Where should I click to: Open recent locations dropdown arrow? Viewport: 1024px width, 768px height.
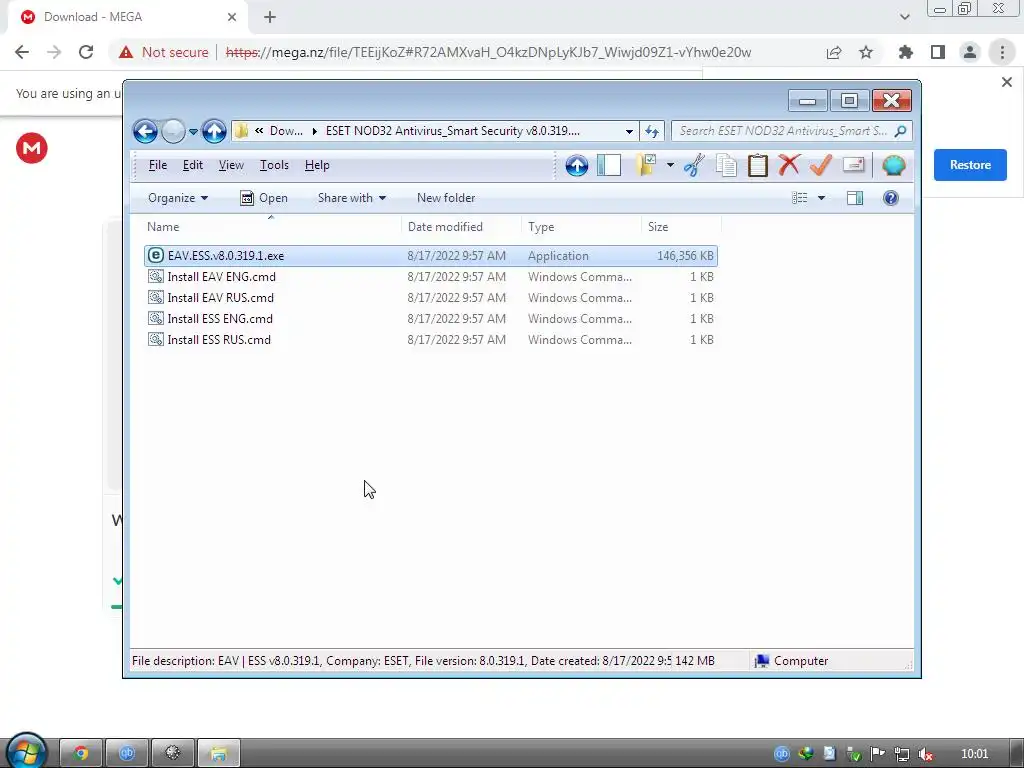click(193, 131)
